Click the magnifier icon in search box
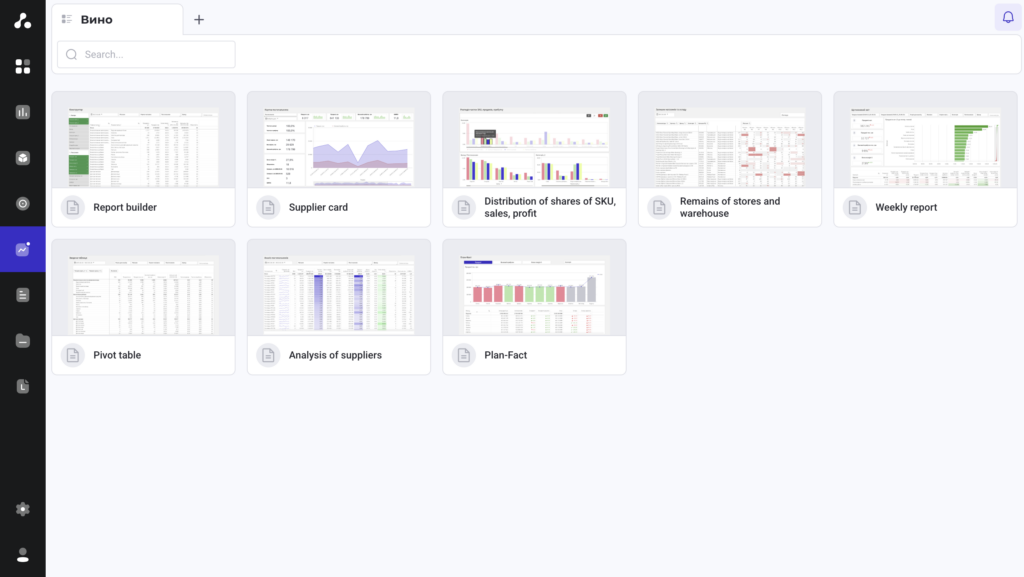1024x577 pixels. click(x=72, y=54)
